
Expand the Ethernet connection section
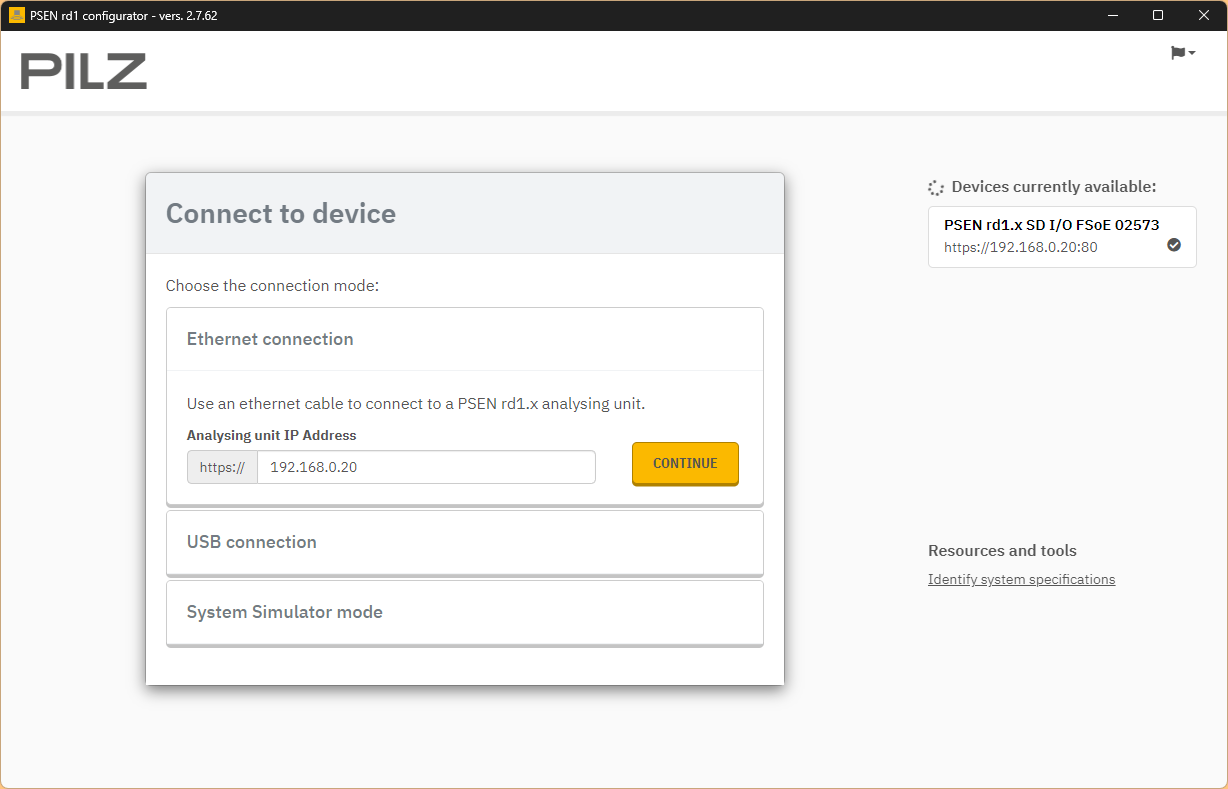coord(465,339)
